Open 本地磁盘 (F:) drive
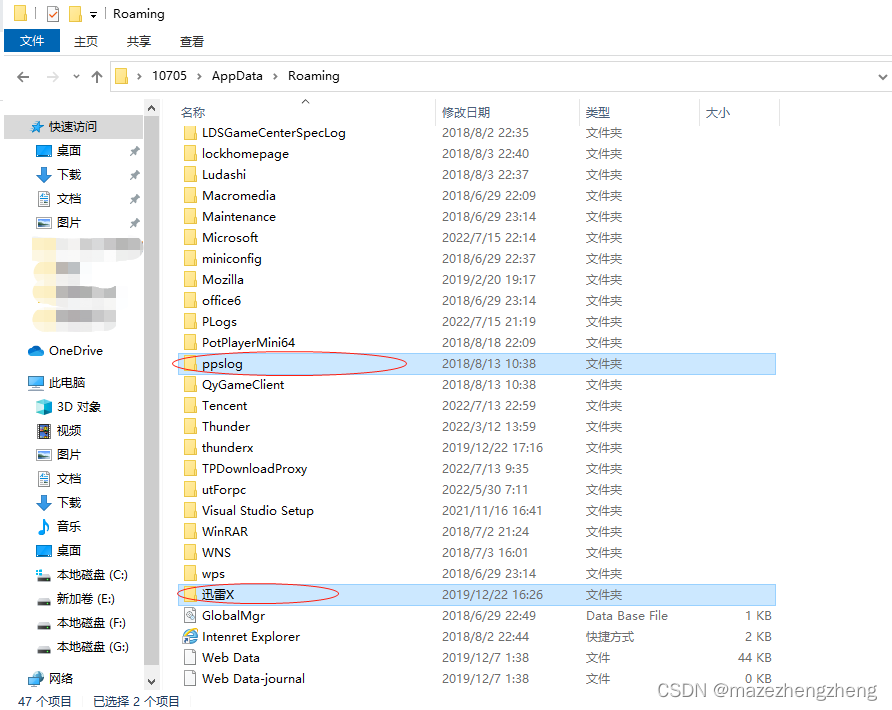The height and width of the screenshot is (710, 892). tap(91, 623)
